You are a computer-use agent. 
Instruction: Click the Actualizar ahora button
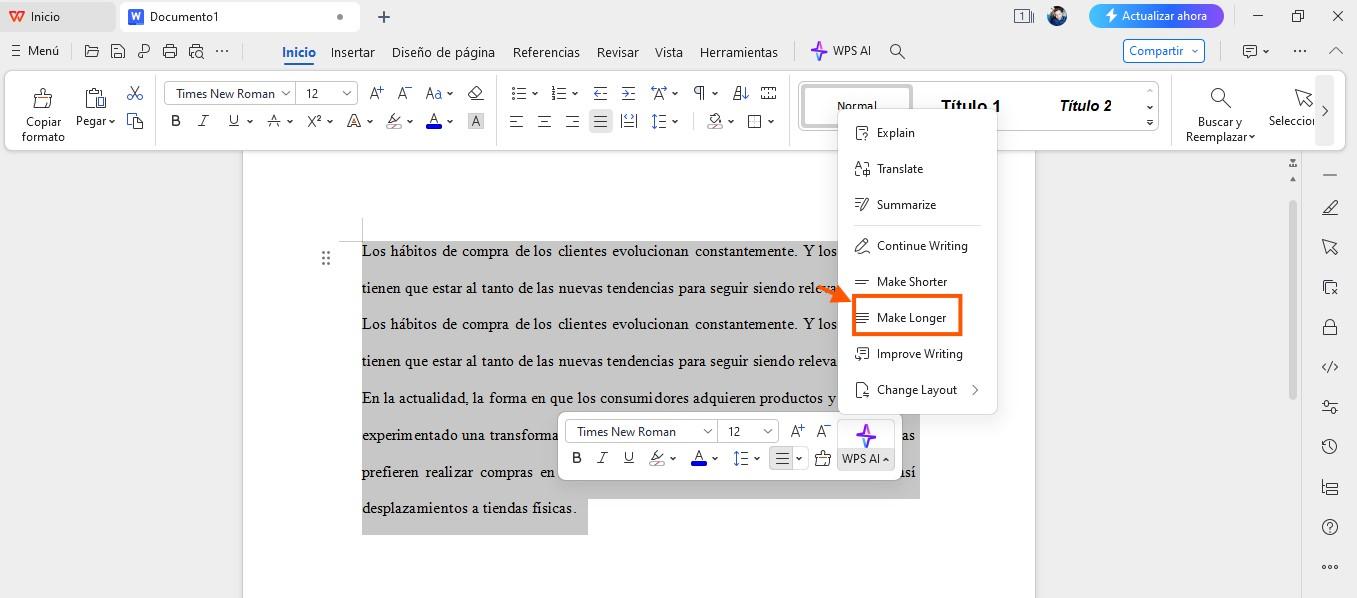[x=1156, y=16]
